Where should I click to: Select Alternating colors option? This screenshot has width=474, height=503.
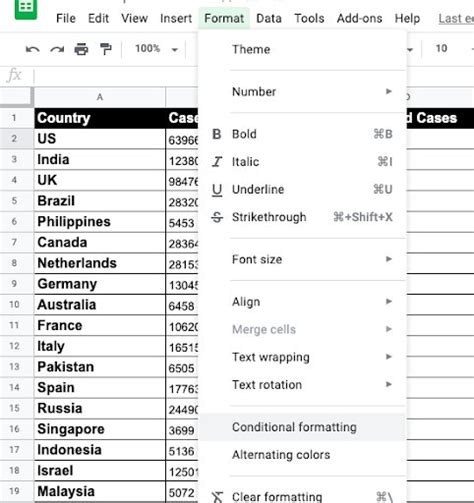click(x=302, y=455)
